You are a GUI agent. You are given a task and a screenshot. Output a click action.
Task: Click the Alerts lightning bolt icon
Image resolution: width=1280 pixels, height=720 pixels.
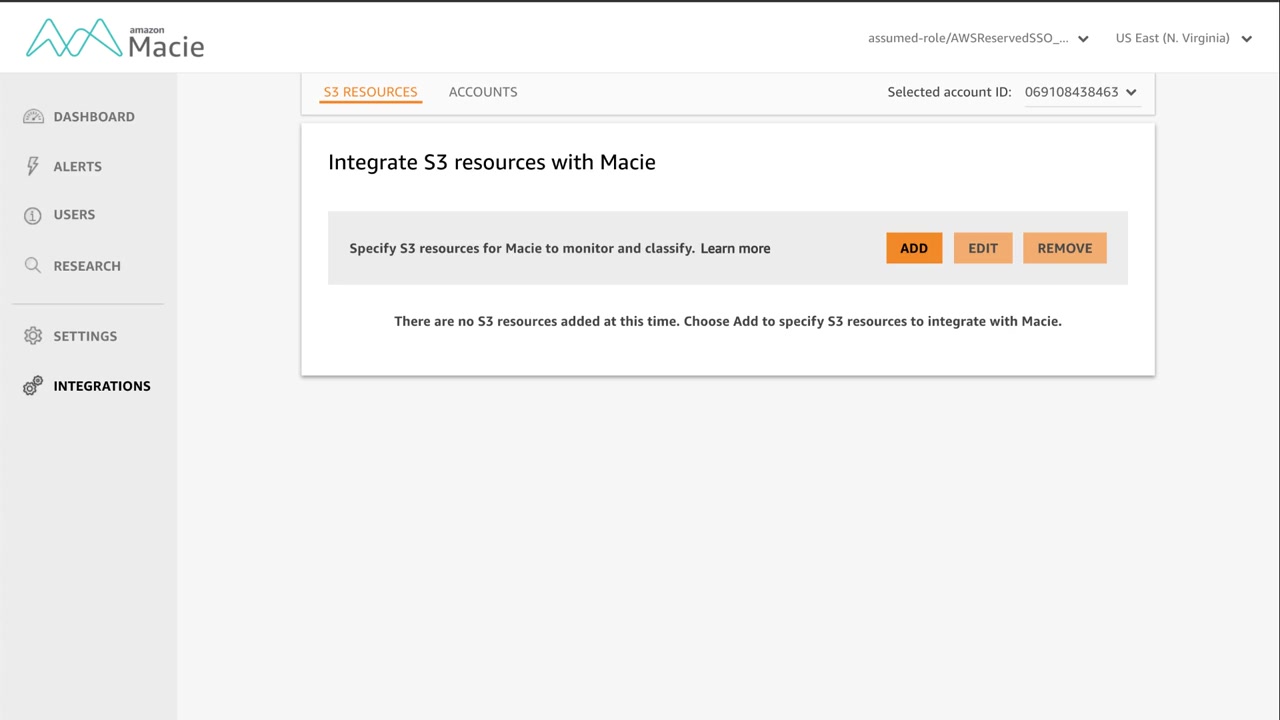tap(33, 166)
